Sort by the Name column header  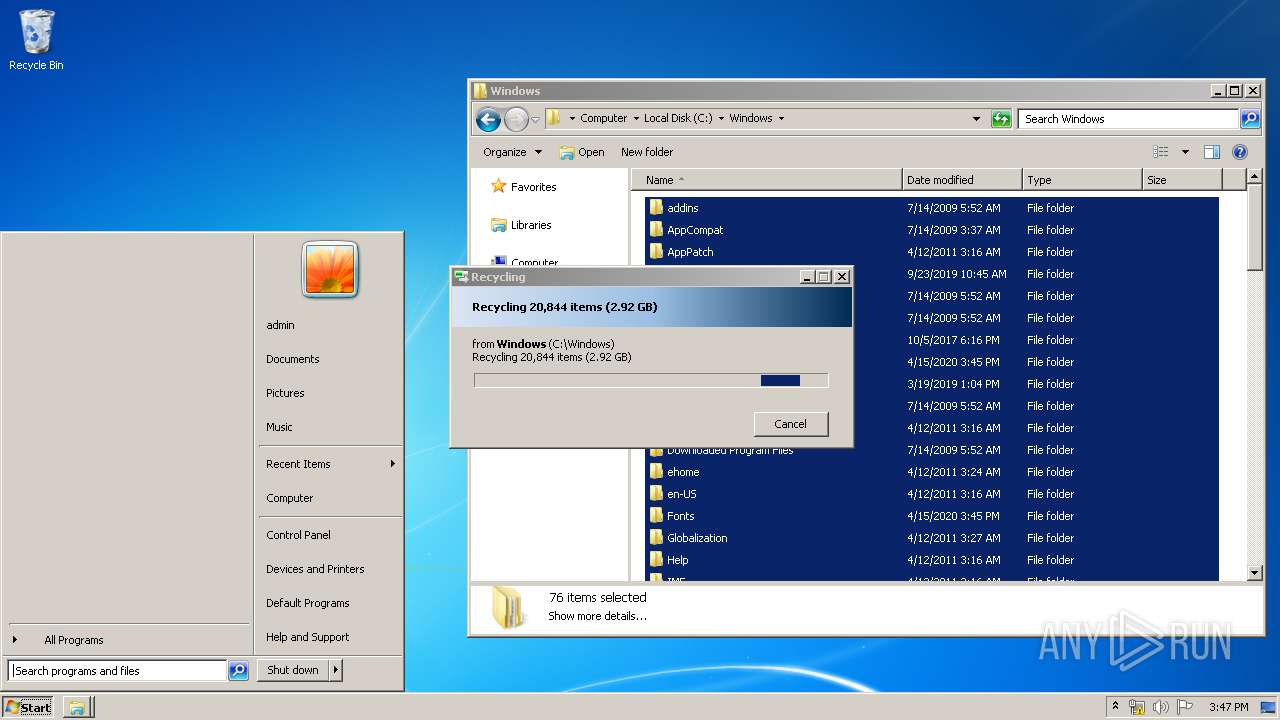coord(767,180)
